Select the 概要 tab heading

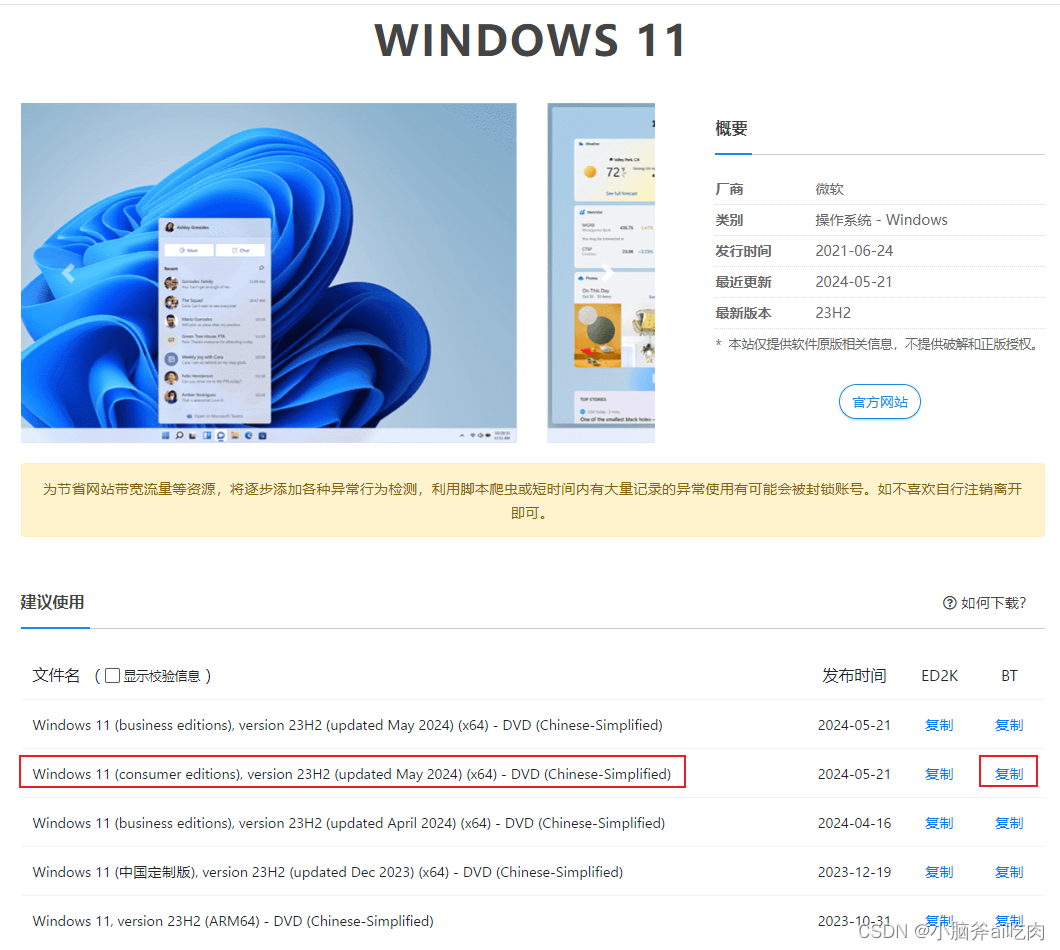click(x=731, y=128)
